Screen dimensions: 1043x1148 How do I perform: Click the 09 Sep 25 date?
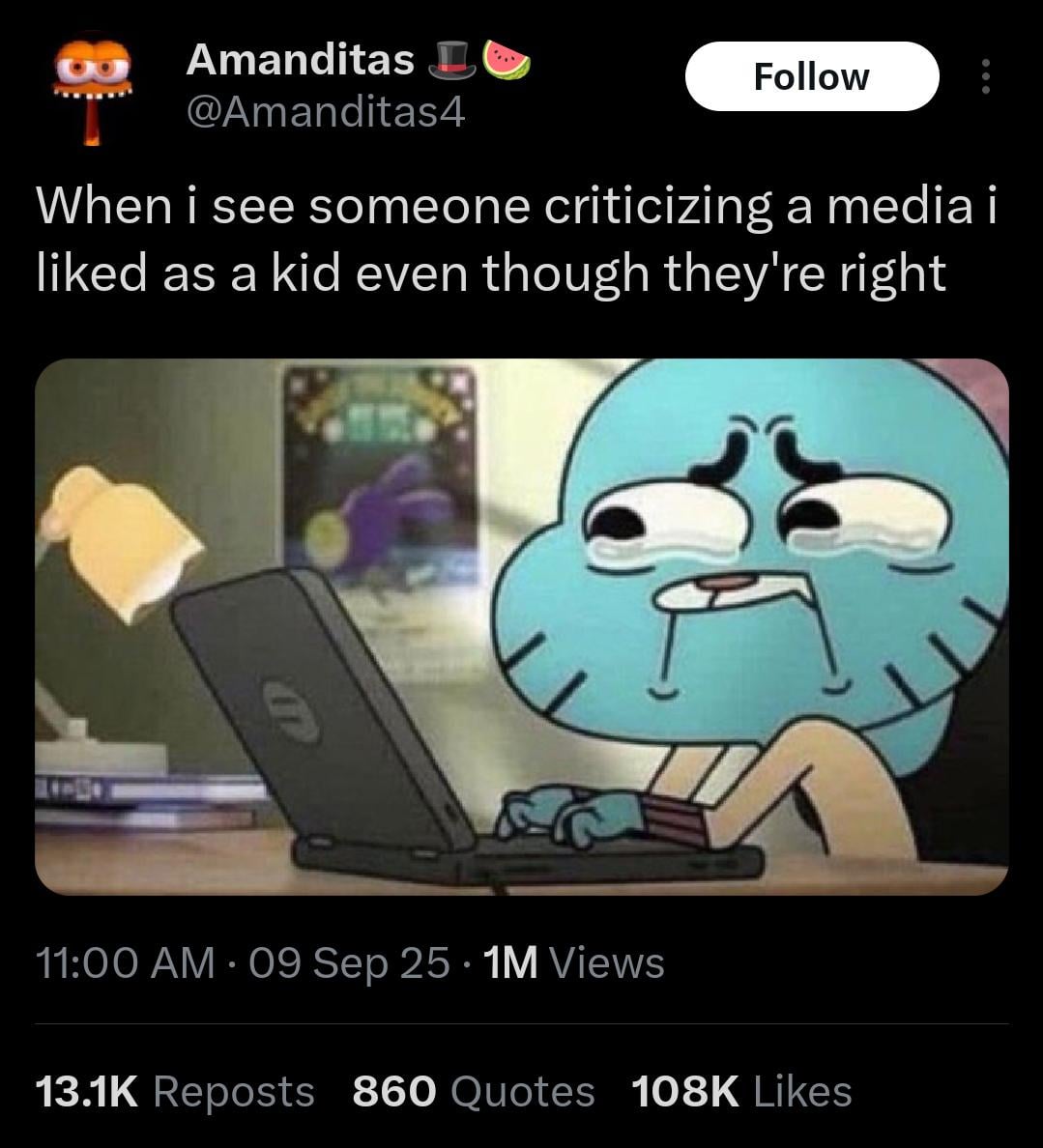point(349,962)
